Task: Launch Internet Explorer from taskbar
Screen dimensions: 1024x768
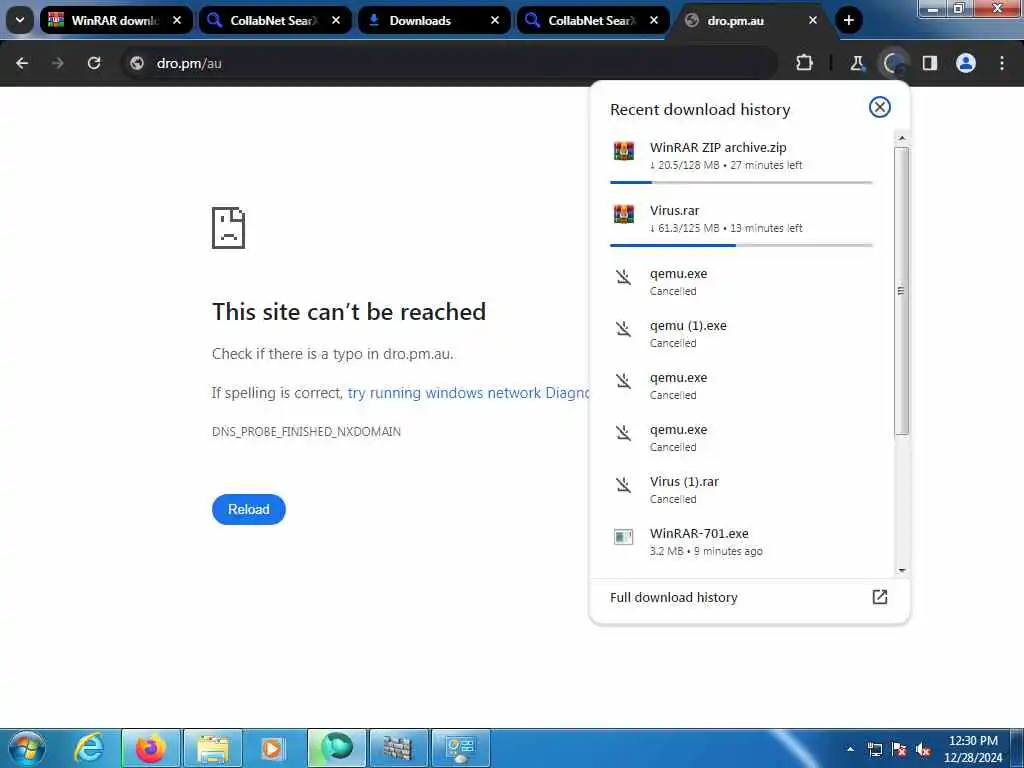Action: (89, 748)
